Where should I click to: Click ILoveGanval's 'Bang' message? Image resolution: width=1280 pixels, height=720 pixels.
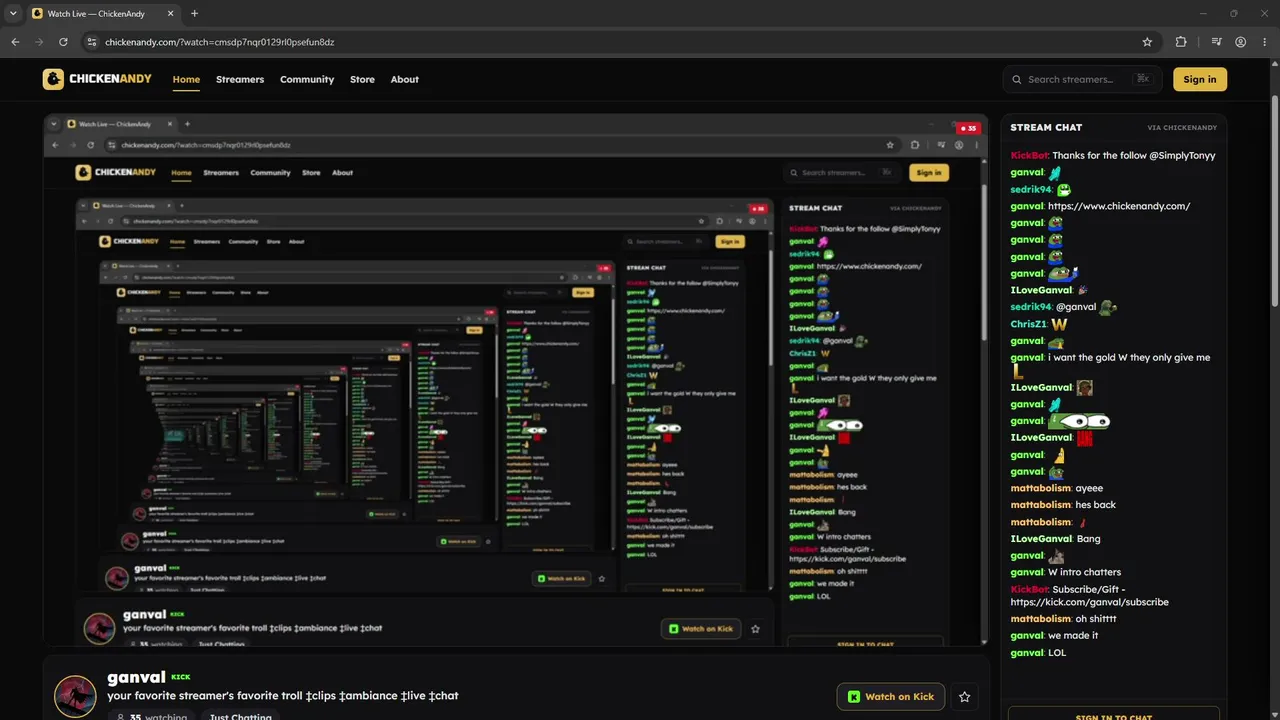tap(1088, 539)
